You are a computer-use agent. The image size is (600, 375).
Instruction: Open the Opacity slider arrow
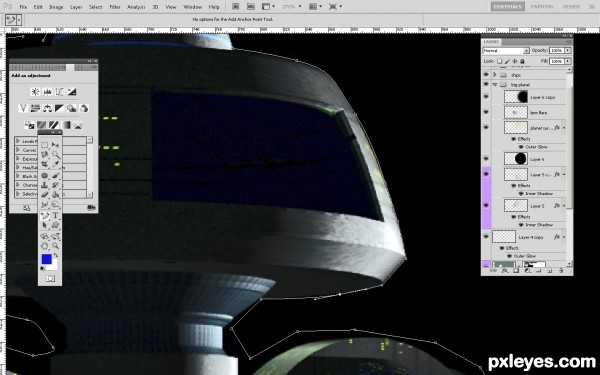point(568,51)
